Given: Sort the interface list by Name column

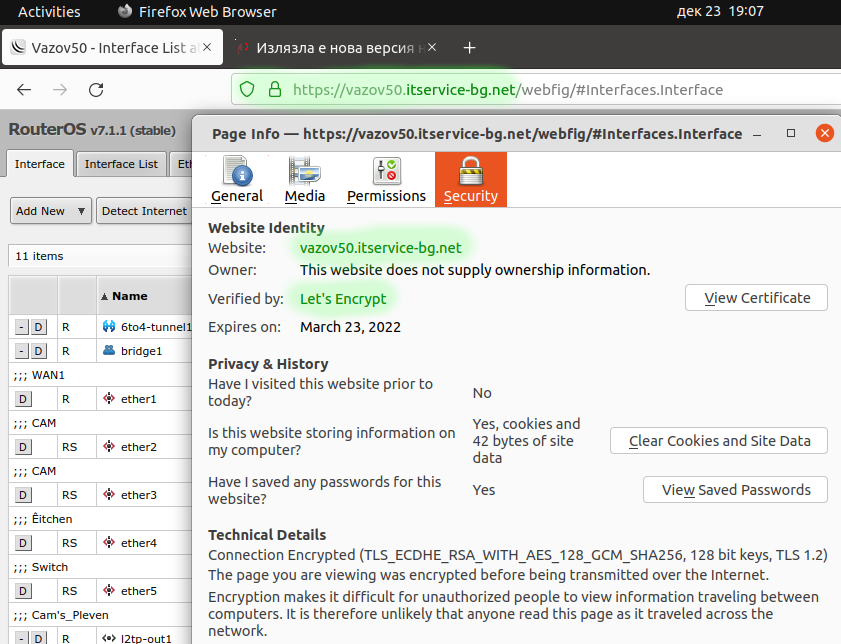Looking at the screenshot, I should 130,296.
